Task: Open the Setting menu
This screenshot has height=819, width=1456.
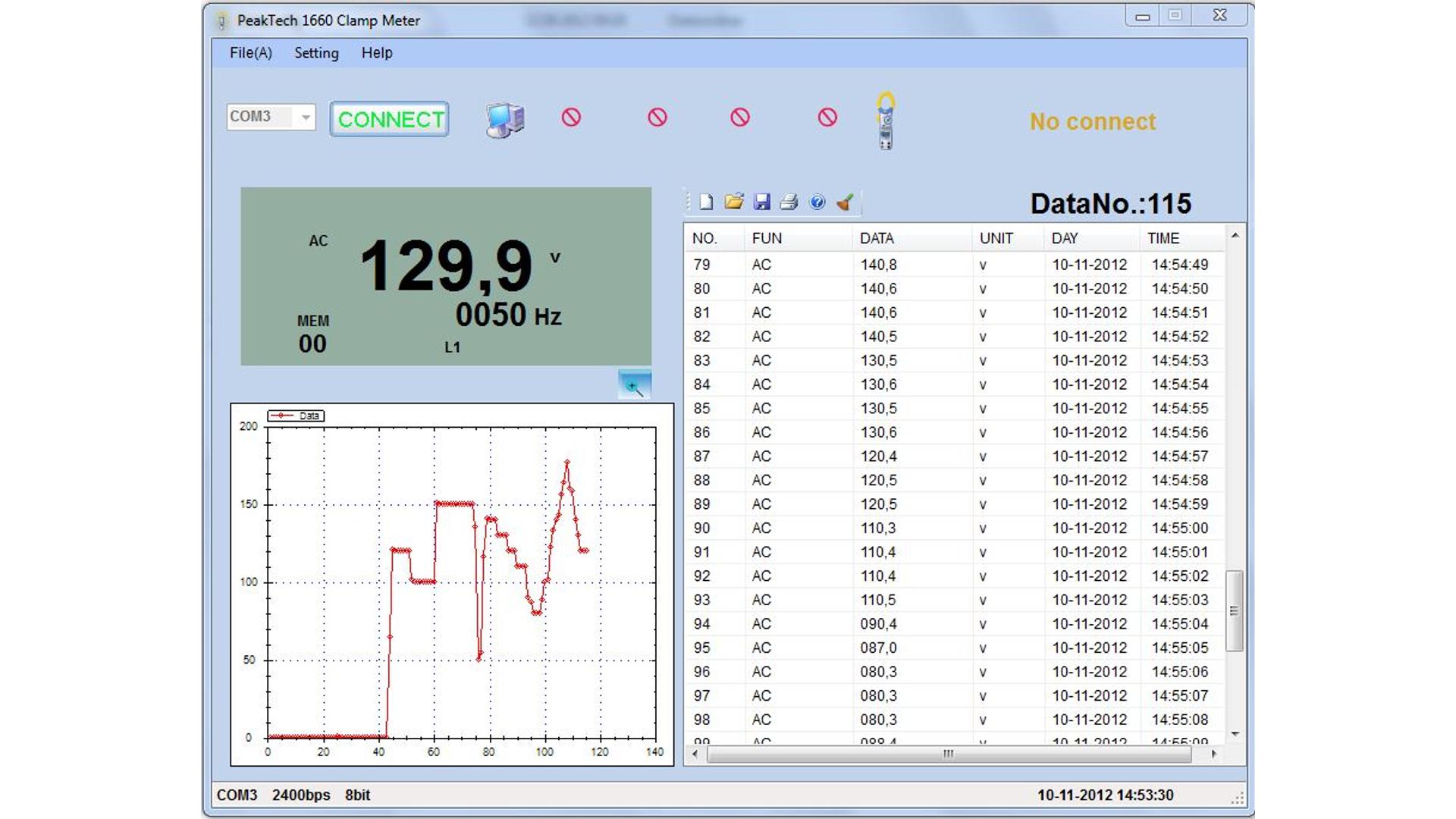Action: tap(316, 53)
